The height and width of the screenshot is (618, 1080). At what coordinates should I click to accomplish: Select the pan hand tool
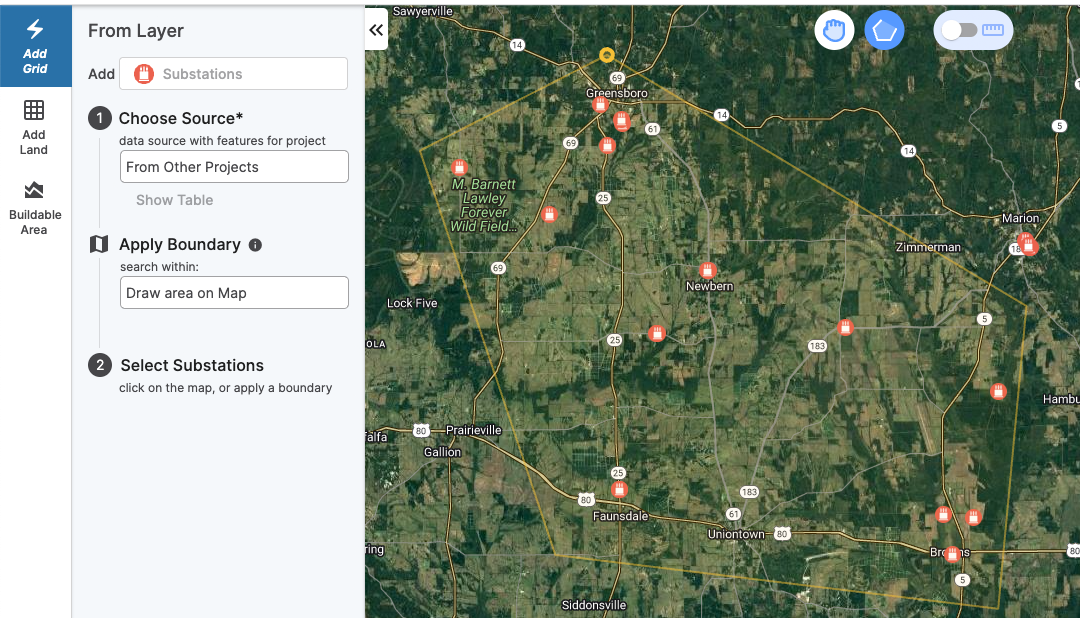click(x=834, y=30)
